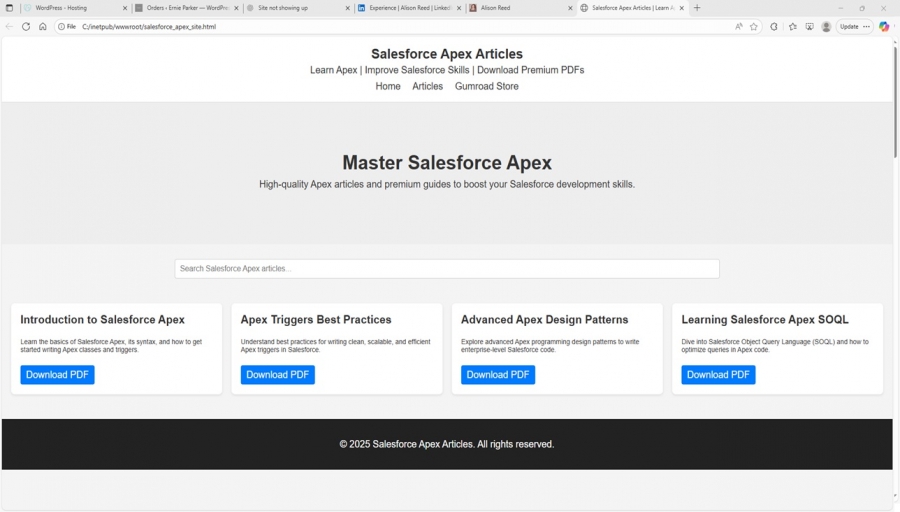
Task: Open the new tab plus button
Action: click(697, 8)
